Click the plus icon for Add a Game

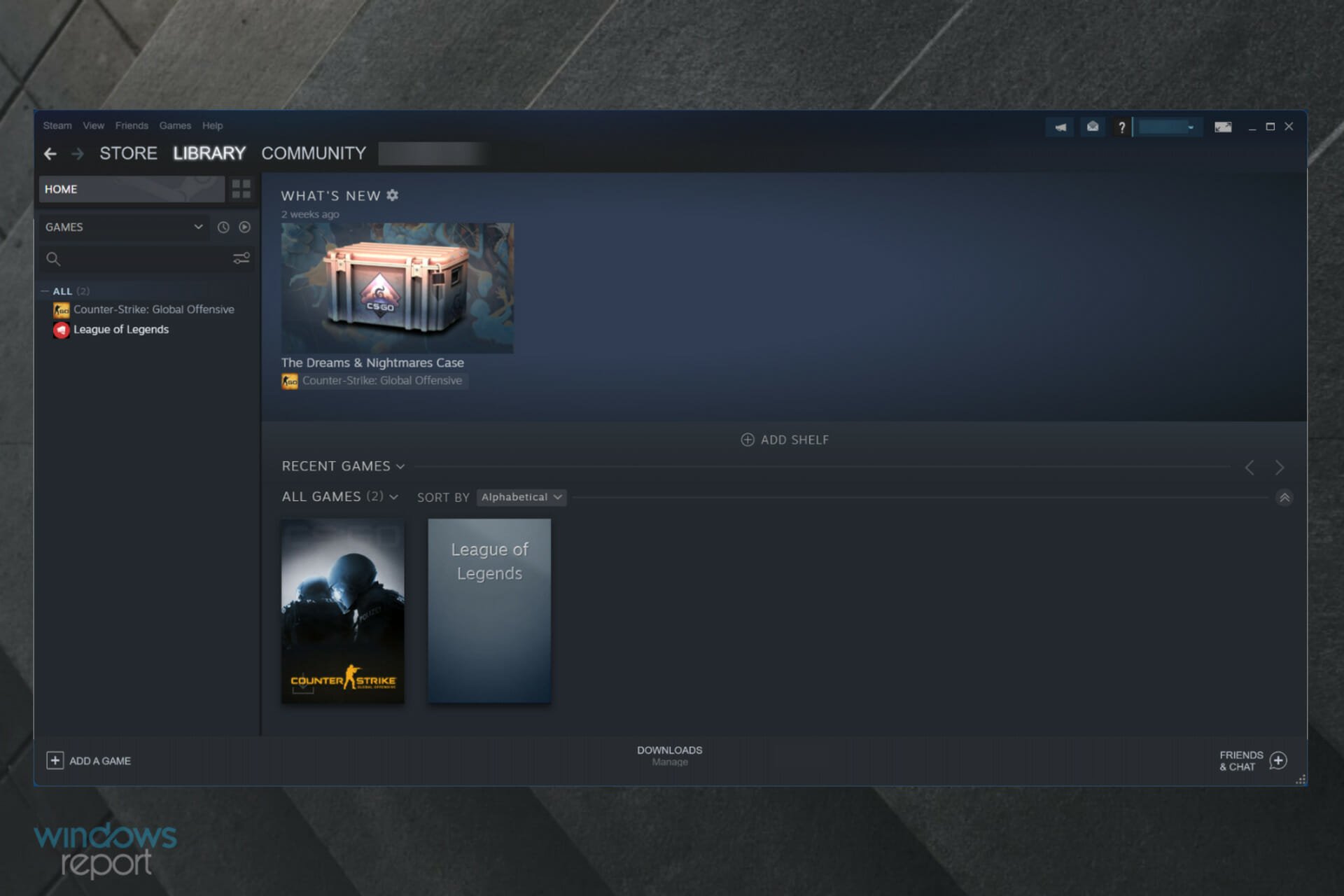[55, 760]
